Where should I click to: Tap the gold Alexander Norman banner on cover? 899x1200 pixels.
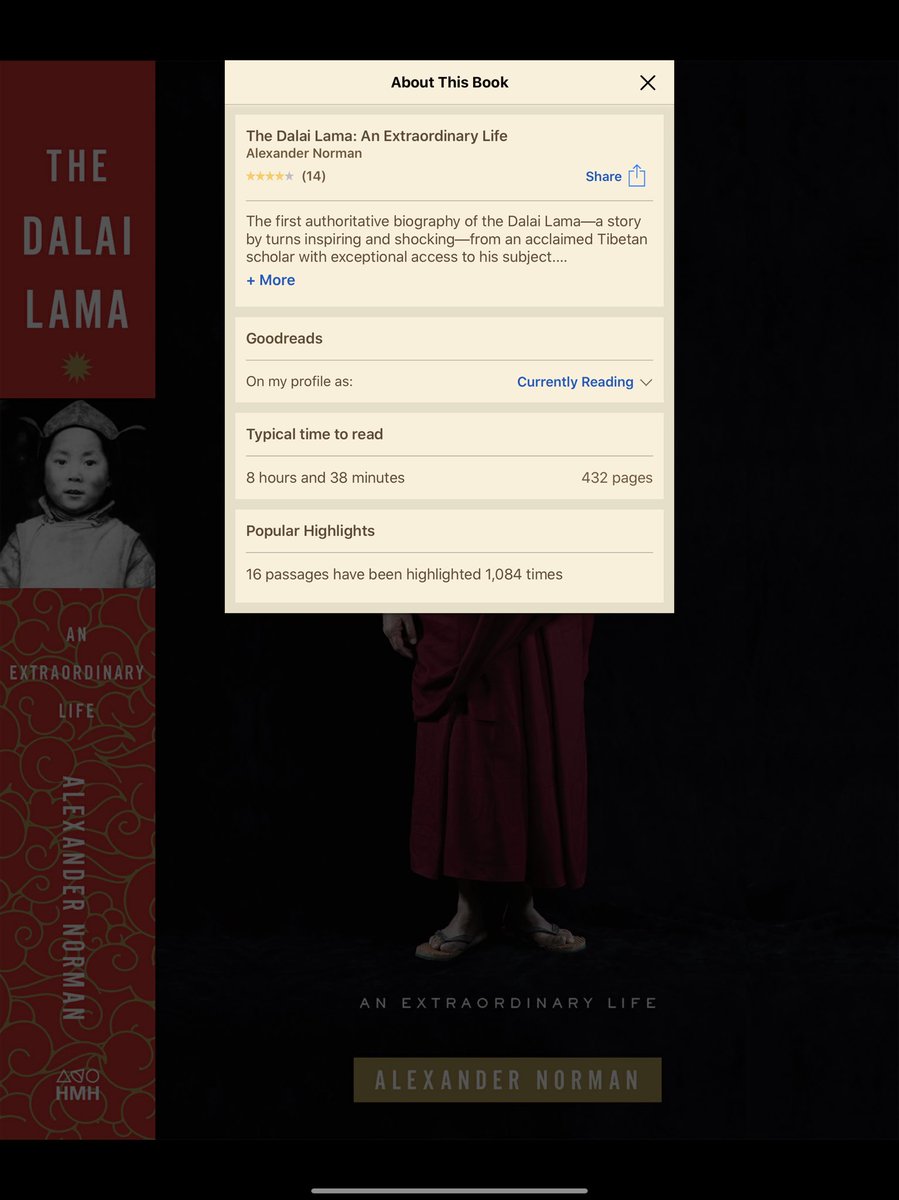coord(507,1080)
